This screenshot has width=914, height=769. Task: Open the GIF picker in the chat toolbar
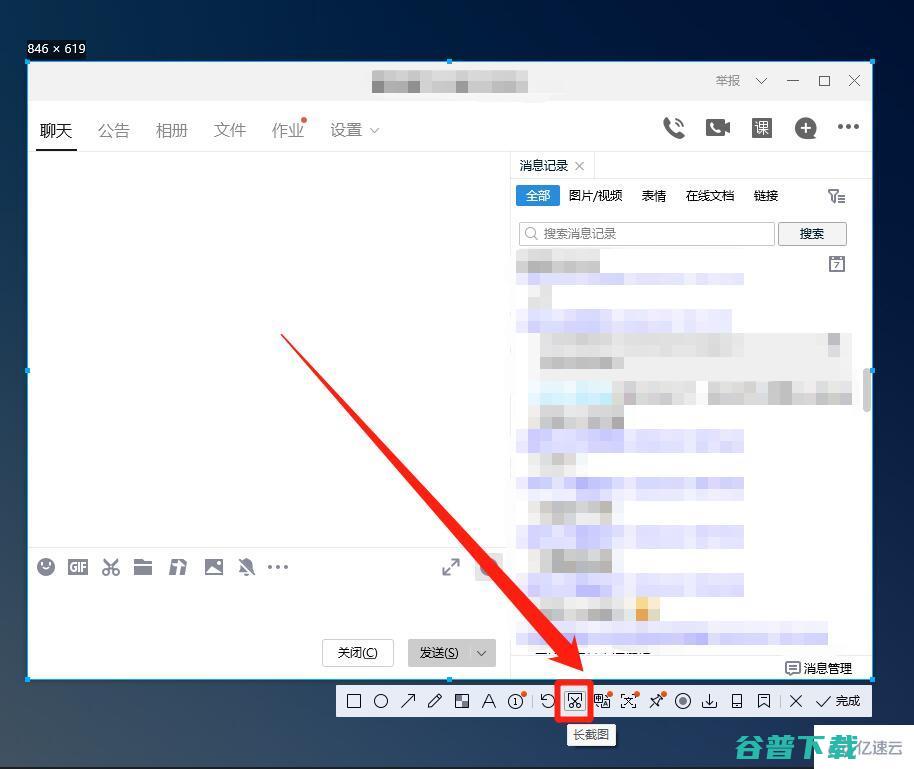tap(78, 567)
